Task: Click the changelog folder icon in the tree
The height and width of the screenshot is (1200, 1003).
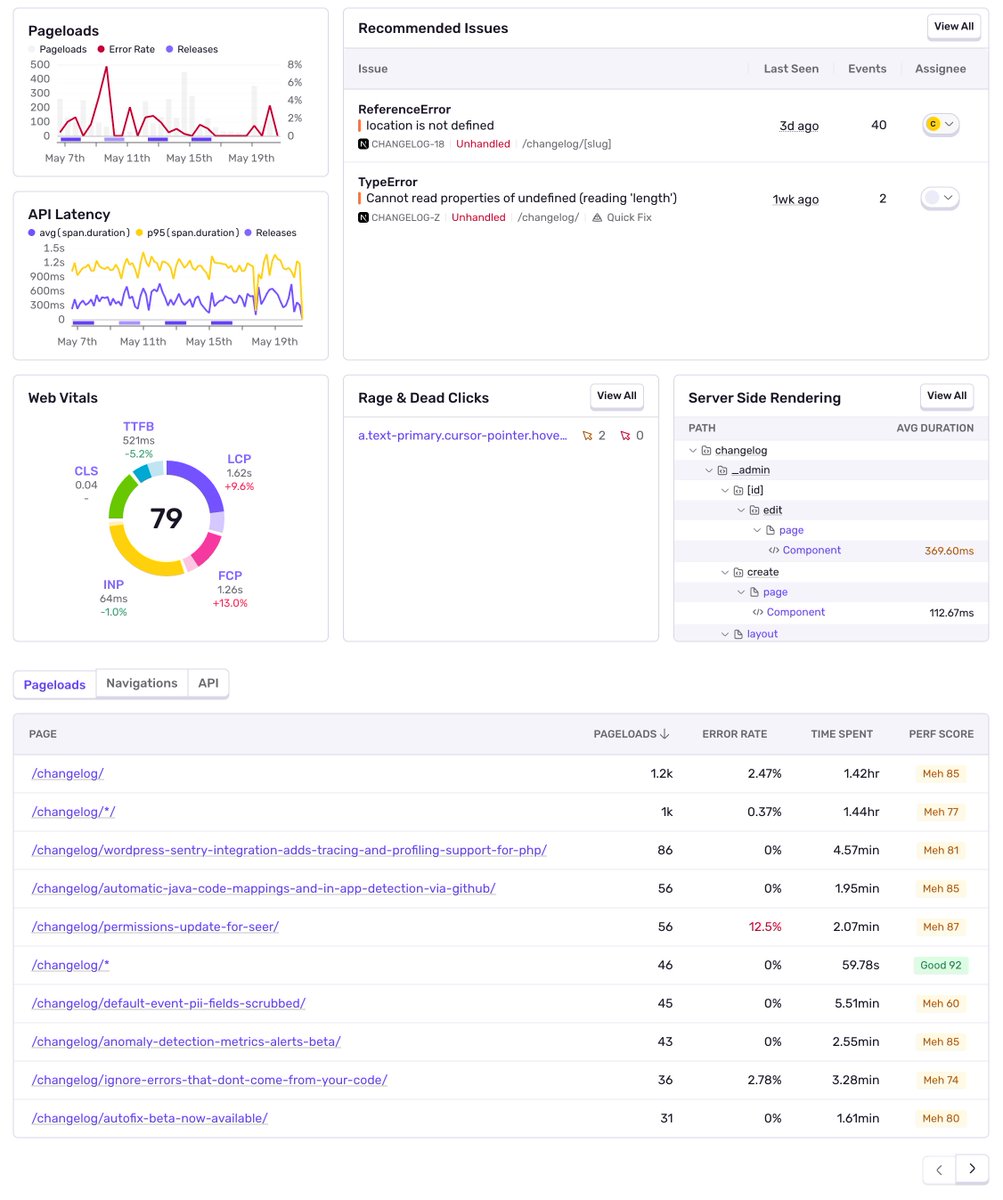Action: point(706,450)
